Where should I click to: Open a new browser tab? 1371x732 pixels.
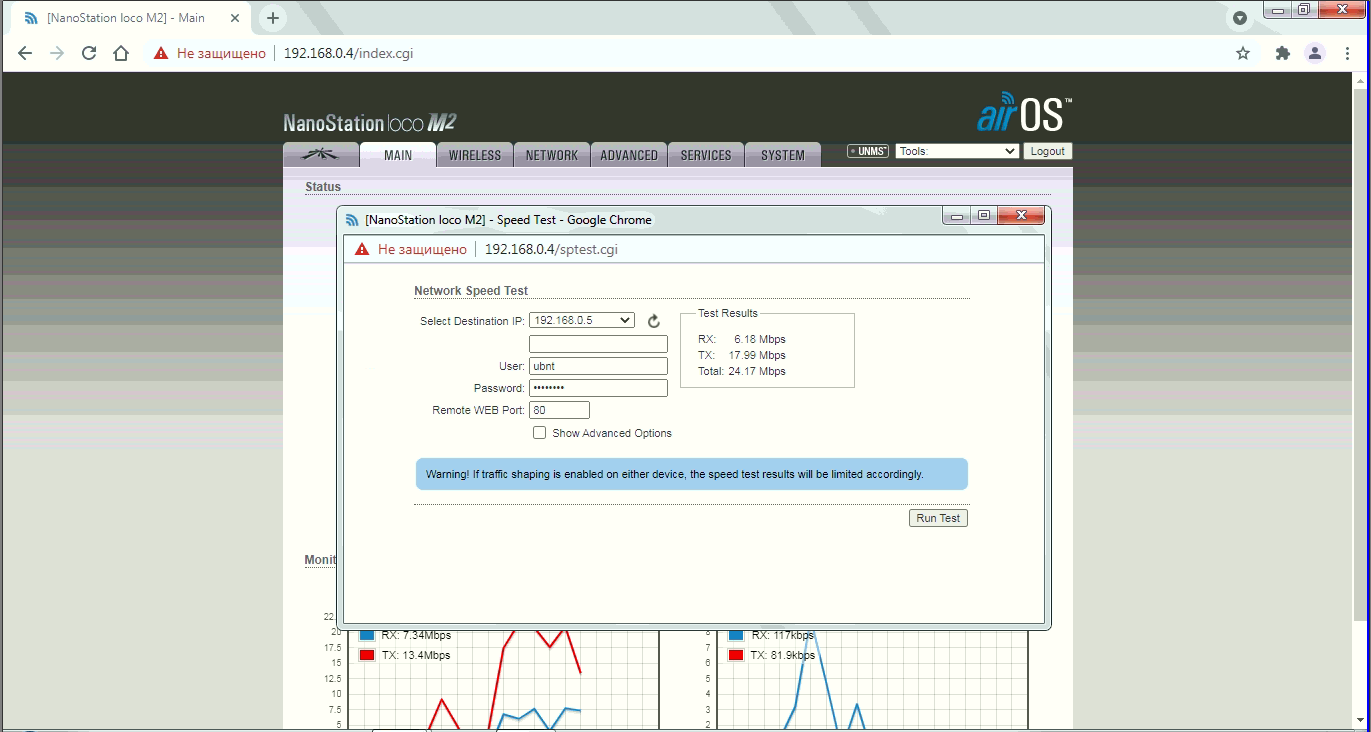pyautogui.click(x=273, y=18)
